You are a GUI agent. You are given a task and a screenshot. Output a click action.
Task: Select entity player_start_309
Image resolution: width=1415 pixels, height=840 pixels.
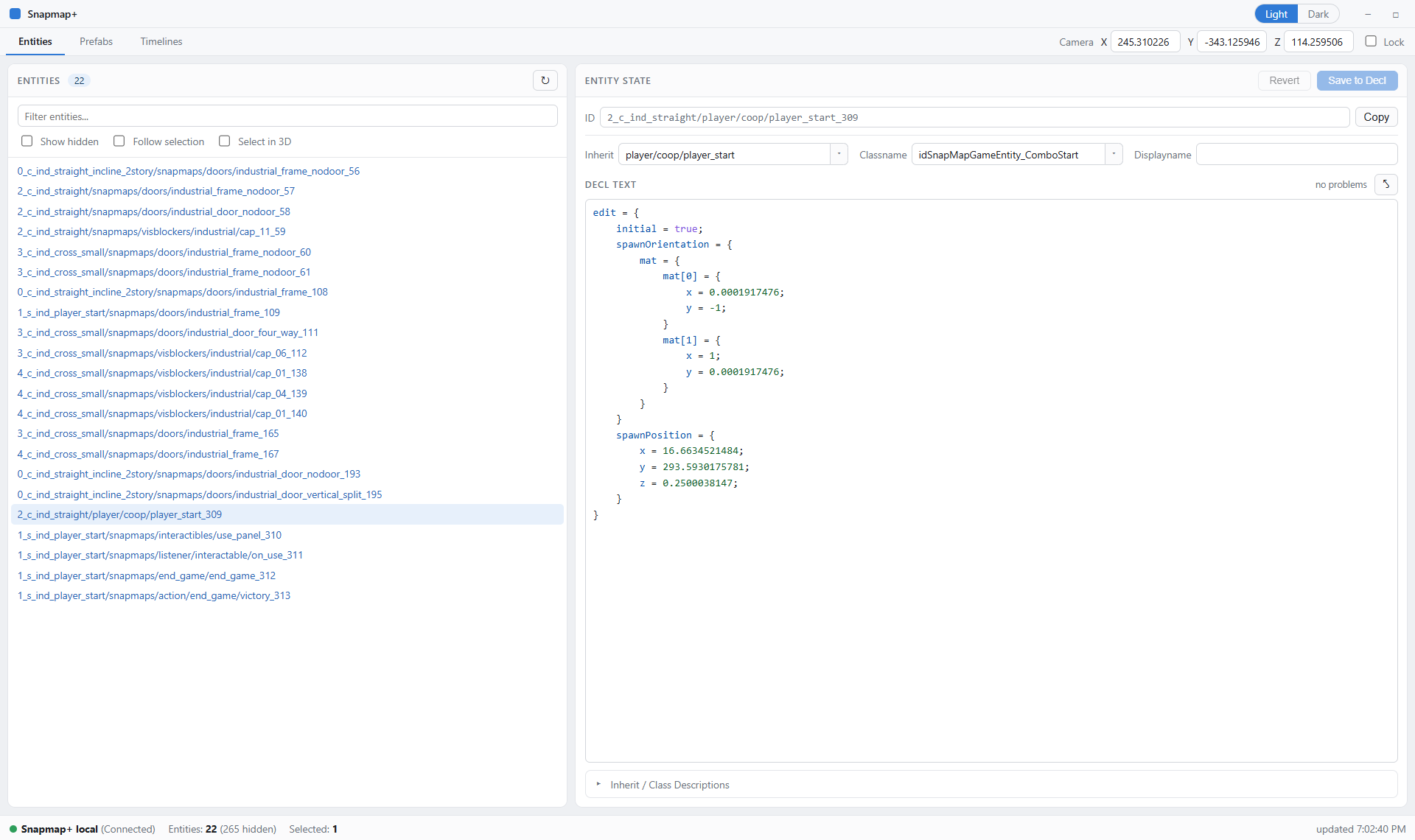[287, 514]
